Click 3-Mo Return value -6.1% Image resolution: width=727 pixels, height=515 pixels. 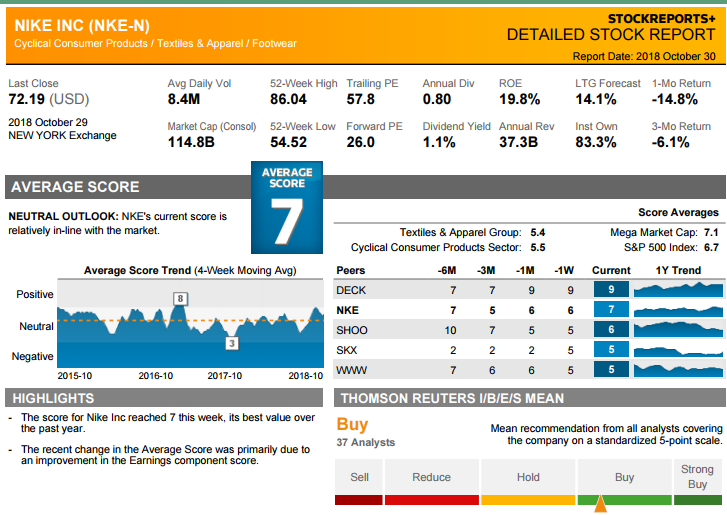tap(670, 142)
